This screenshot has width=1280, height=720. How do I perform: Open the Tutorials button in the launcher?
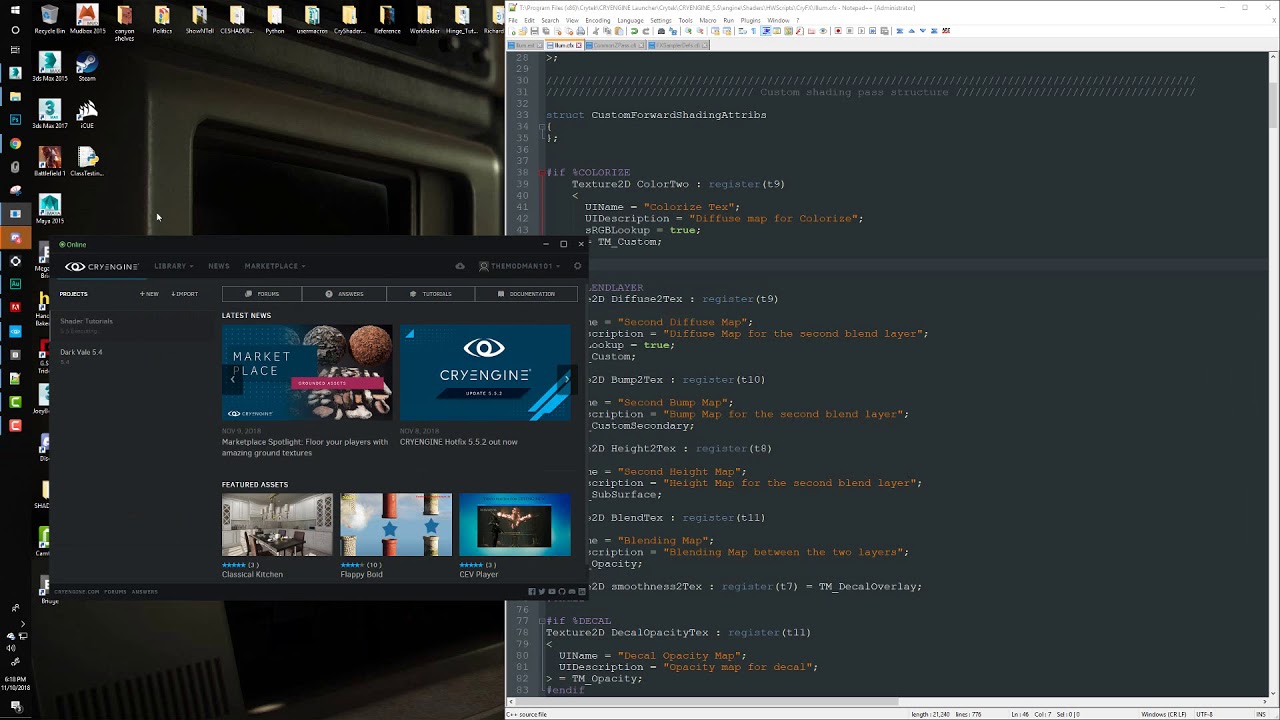coord(431,294)
